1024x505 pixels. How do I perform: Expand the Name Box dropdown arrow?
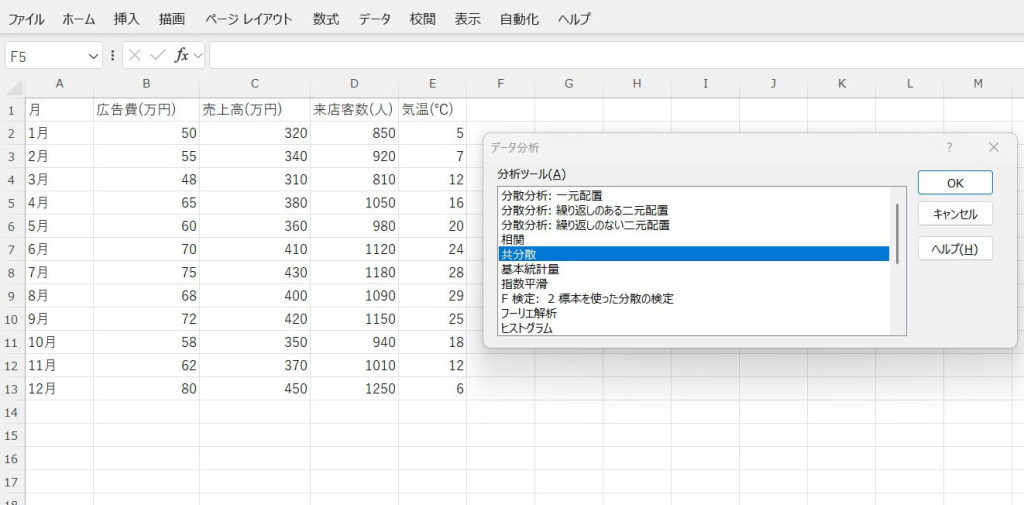pyautogui.click(x=94, y=56)
